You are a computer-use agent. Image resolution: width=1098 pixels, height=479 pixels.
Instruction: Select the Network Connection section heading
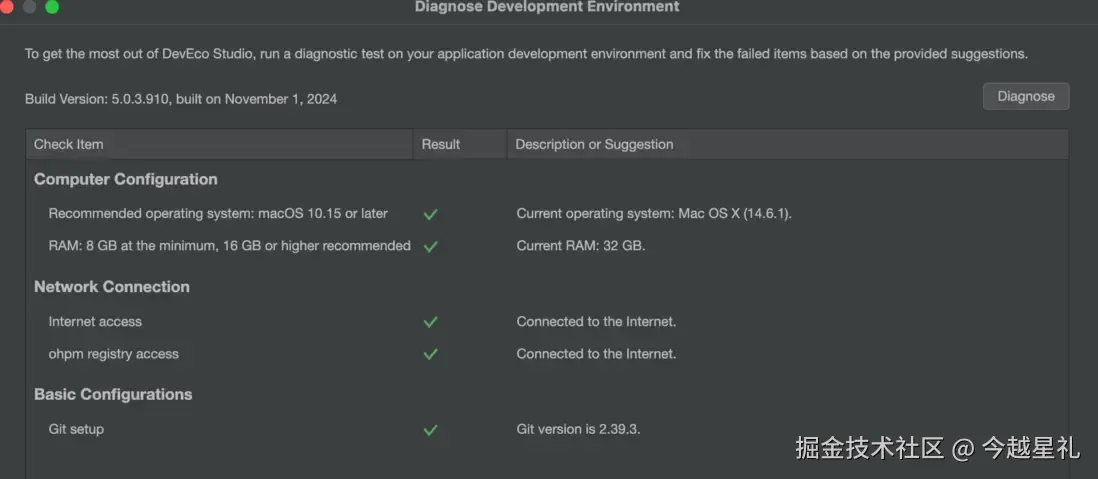point(111,287)
